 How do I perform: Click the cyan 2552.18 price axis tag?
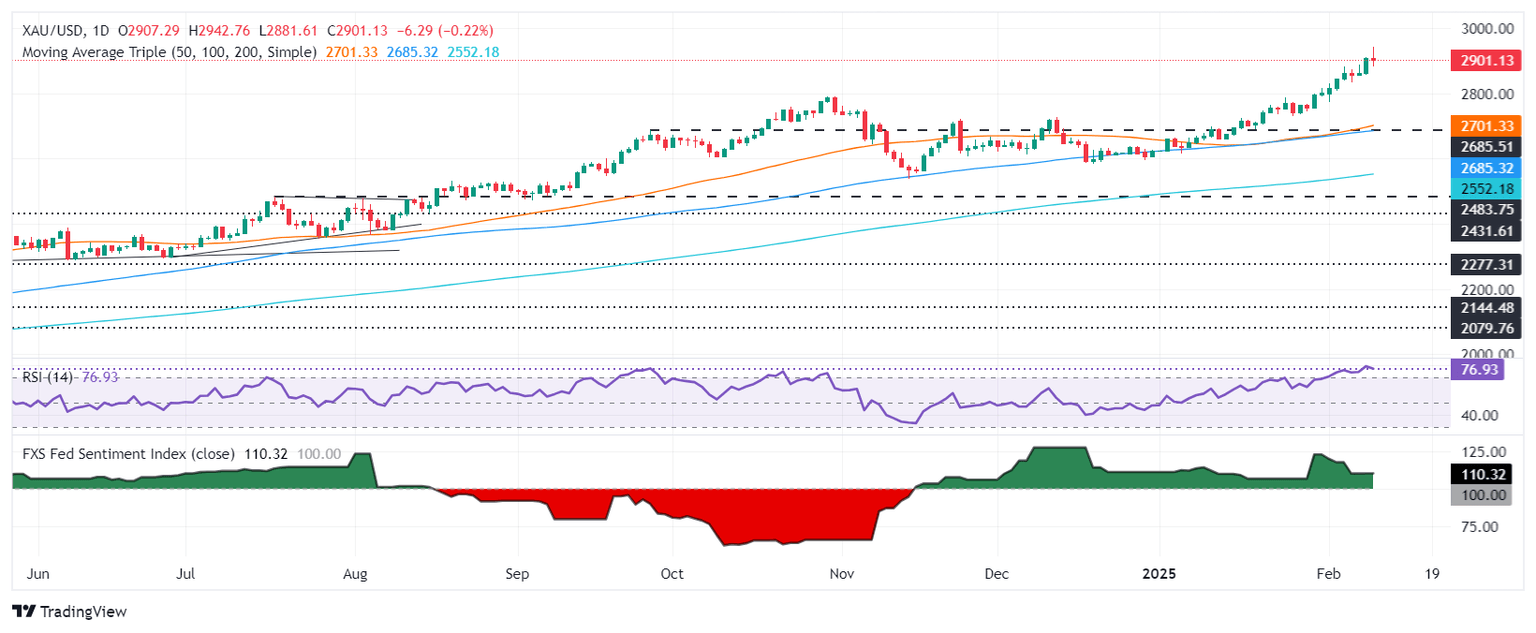1487,188
